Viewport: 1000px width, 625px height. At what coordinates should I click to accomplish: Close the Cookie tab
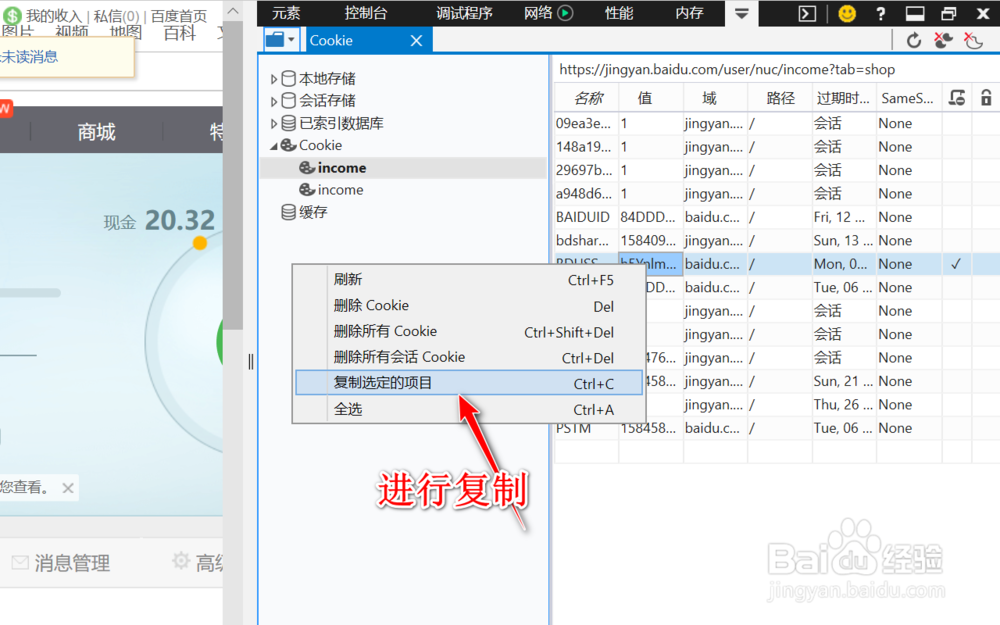(416, 40)
